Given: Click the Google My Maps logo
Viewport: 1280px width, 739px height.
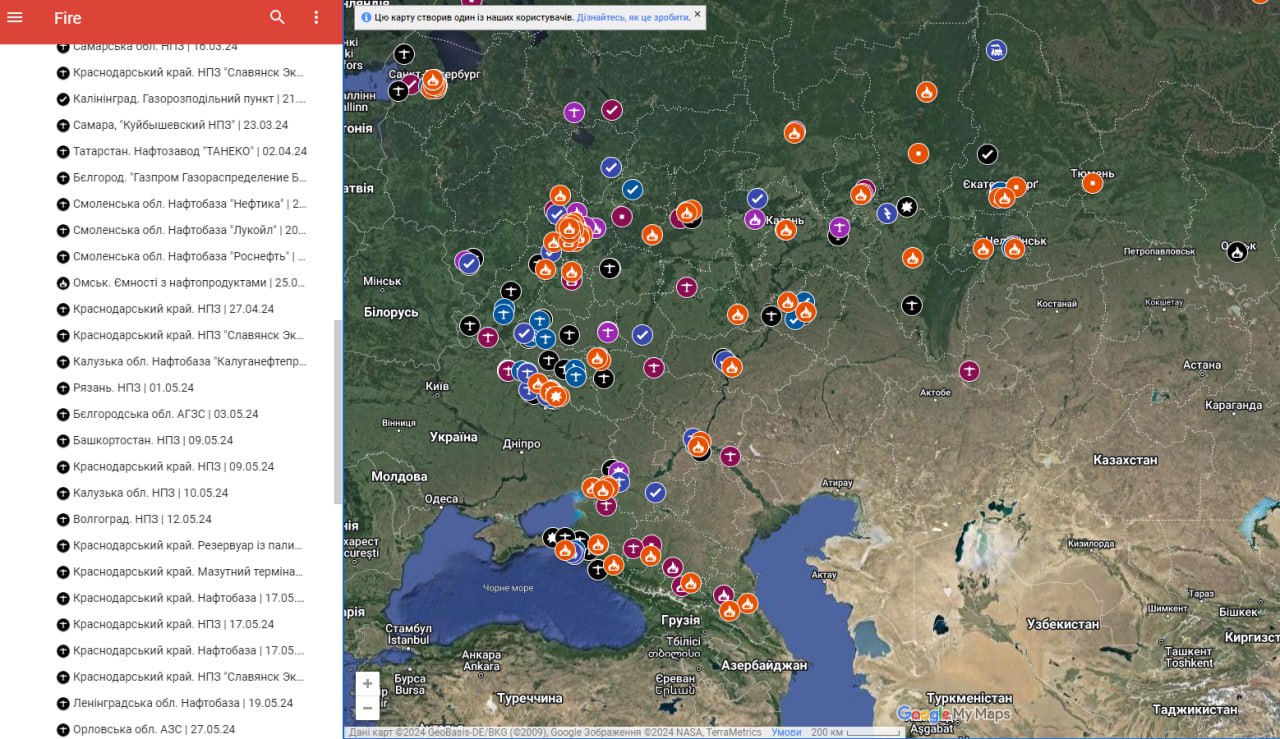Looking at the screenshot, I should pyautogui.click(x=953, y=714).
